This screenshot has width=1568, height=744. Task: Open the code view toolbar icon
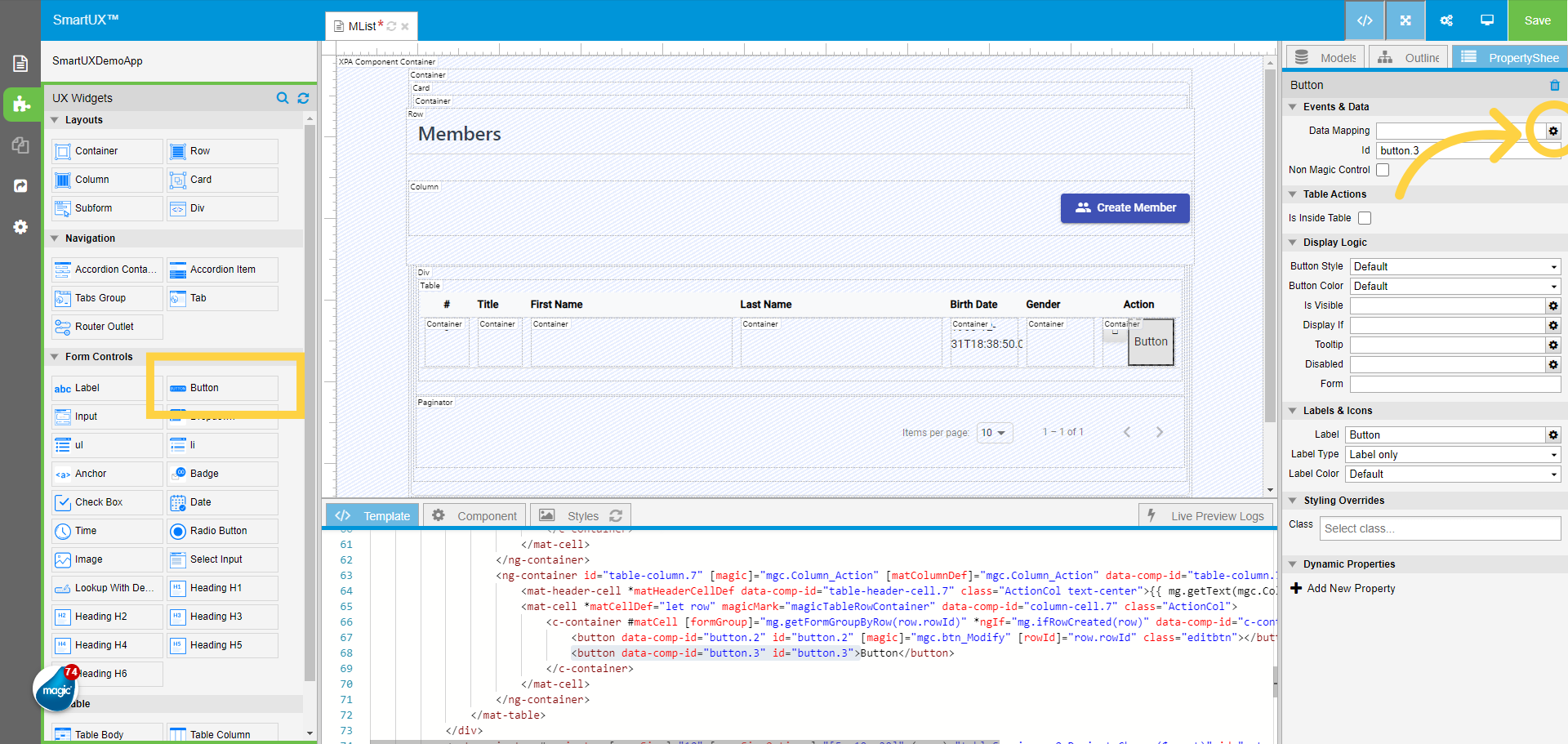[1365, 20]
